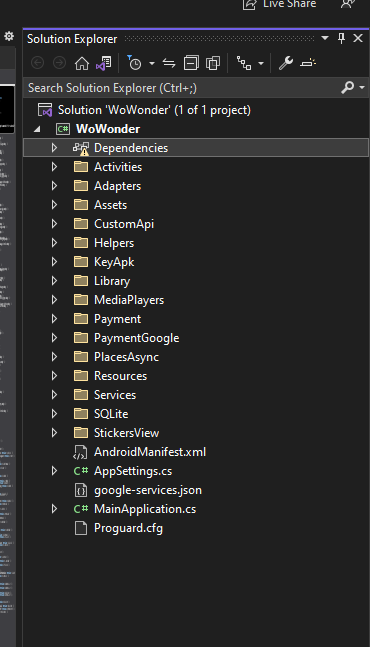The image size is (370, 647).
Task: Open Pending Changes Filter clock icon
Action: pos(134,63)
